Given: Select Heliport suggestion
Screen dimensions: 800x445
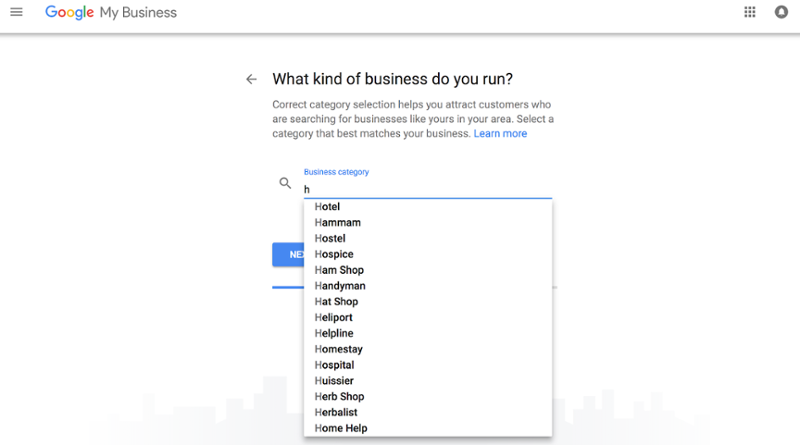Looking at the screenshot, I should click(428, 317).
